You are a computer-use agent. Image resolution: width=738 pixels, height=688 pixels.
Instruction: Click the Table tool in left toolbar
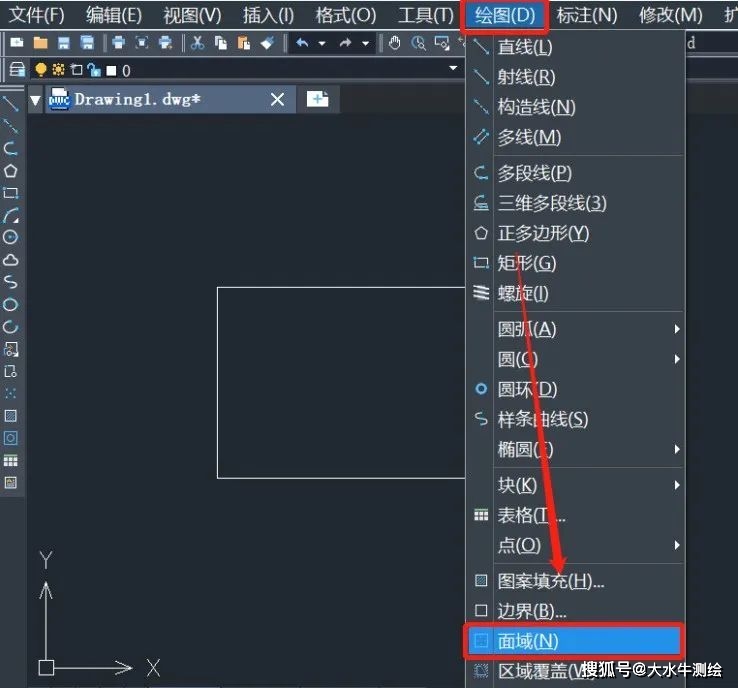tap(10, 460)
